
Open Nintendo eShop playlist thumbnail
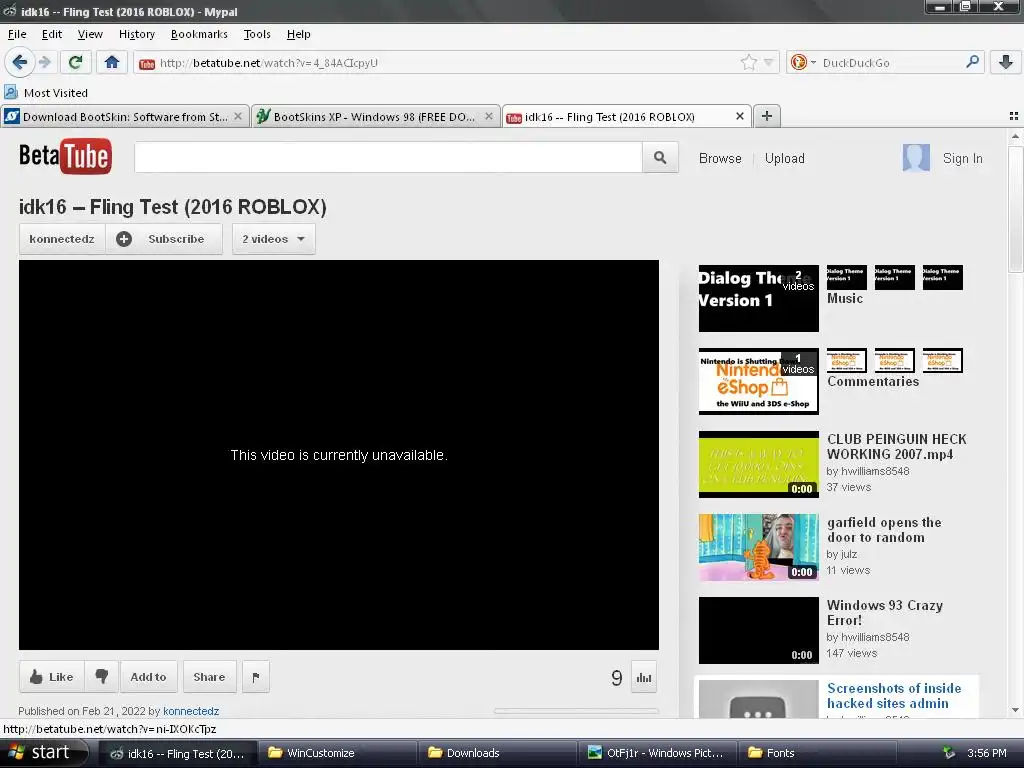[x=758, y=381]
